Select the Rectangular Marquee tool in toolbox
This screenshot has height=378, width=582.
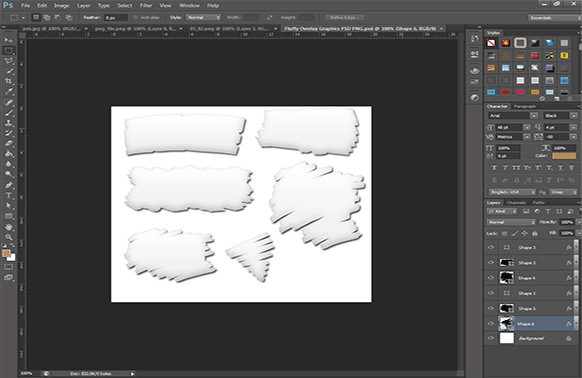(x=9, y=50)
